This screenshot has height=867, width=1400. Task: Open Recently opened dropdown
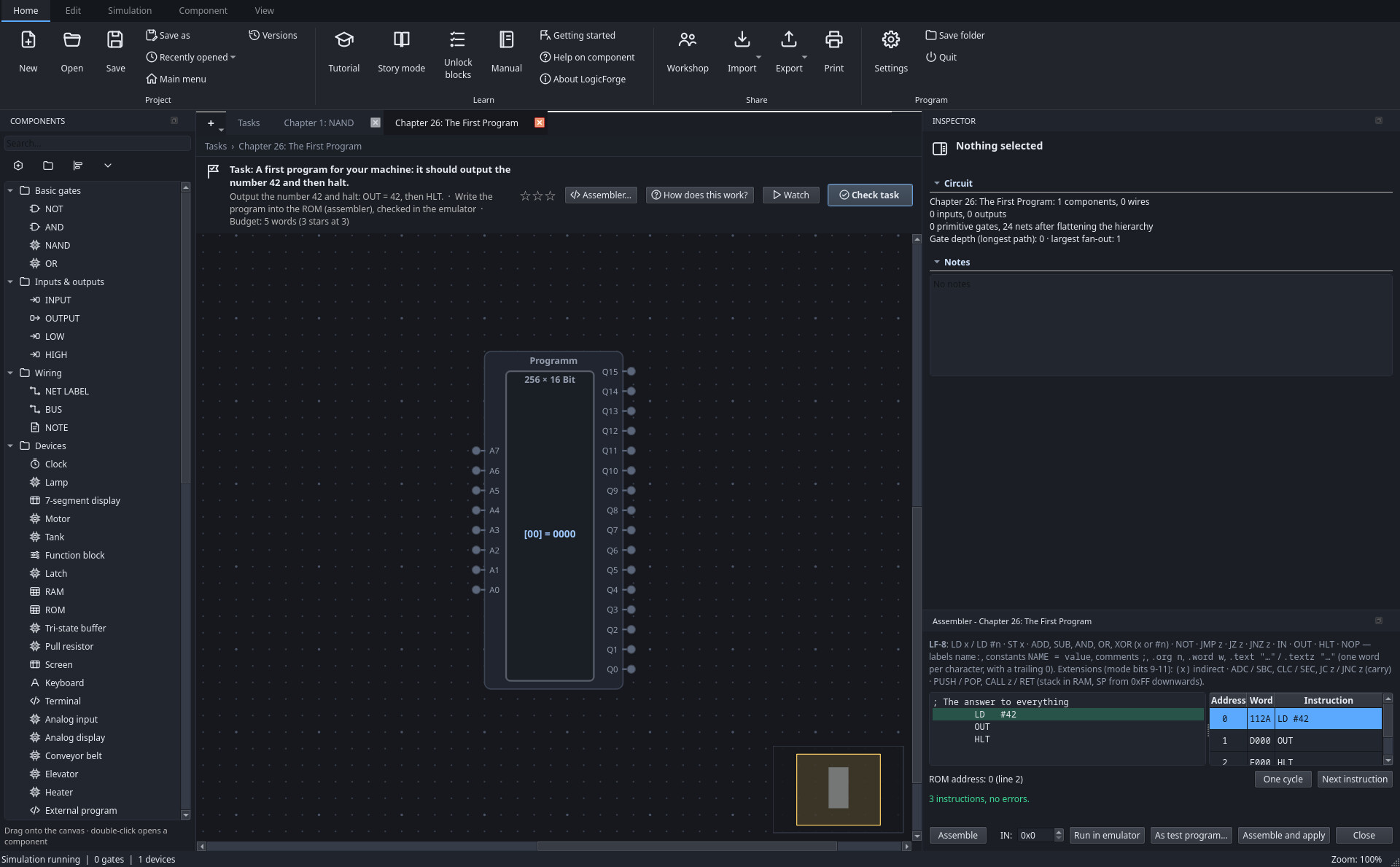click(190, 57)
